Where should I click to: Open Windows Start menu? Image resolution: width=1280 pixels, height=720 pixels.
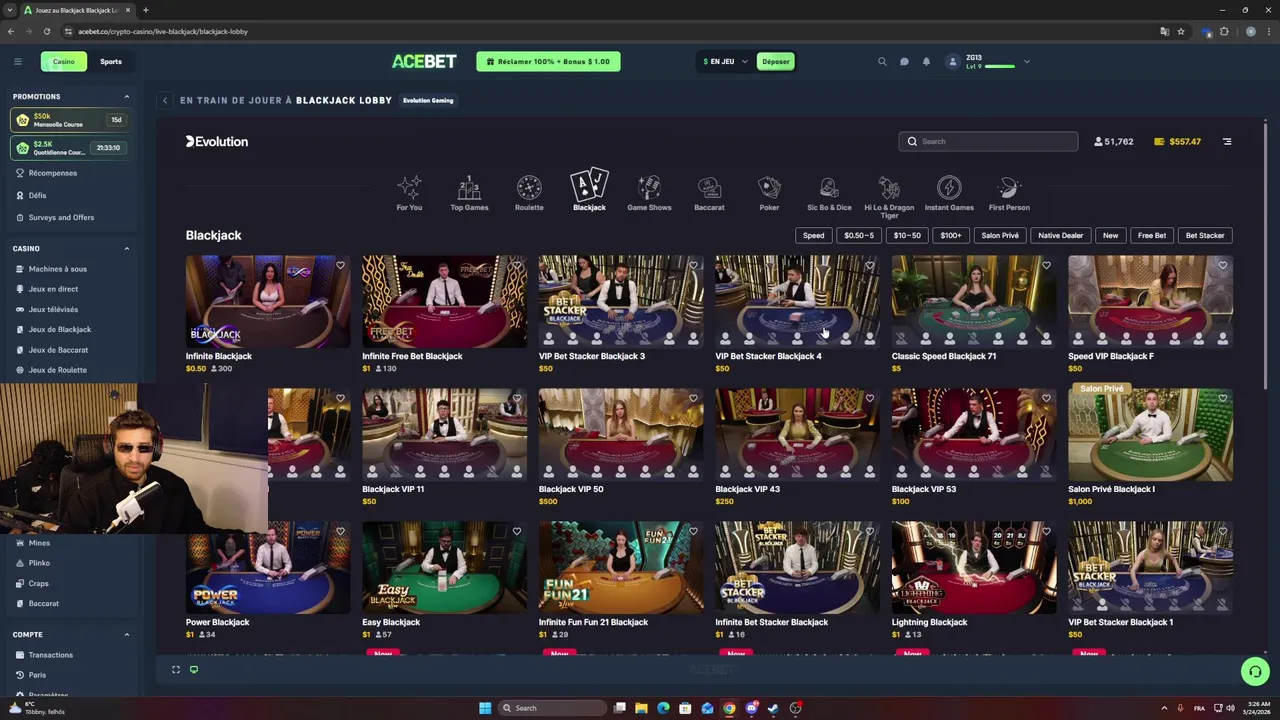(485, 708)
